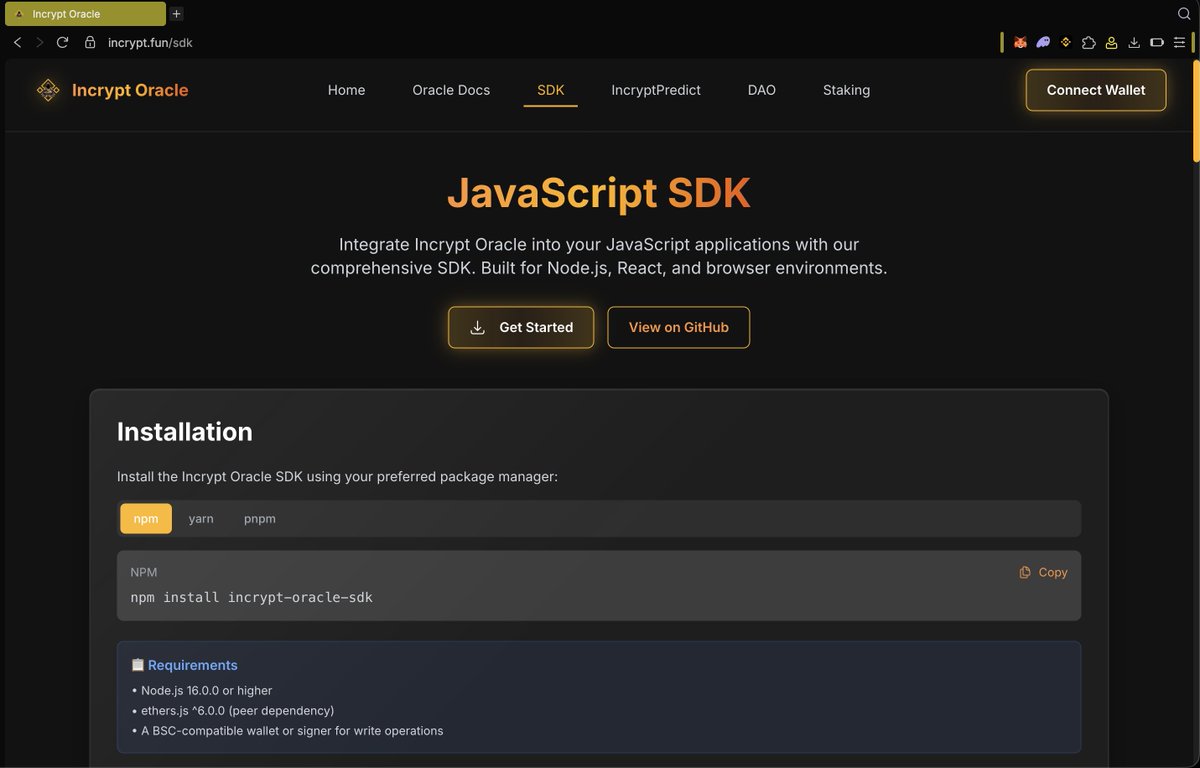Open the Binance wallet extension
This screenshot has width=1200, height=768.
1066,43
